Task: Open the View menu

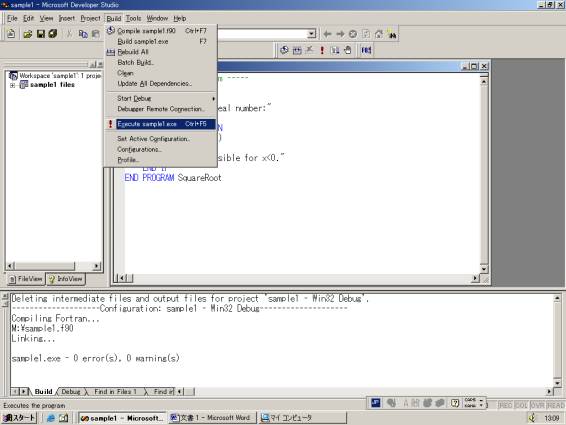Action: coord(46,18)
